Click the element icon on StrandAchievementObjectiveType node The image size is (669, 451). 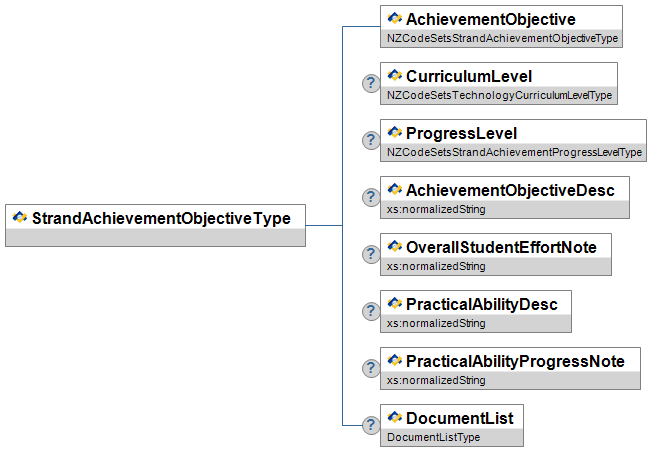coord(20,217)
